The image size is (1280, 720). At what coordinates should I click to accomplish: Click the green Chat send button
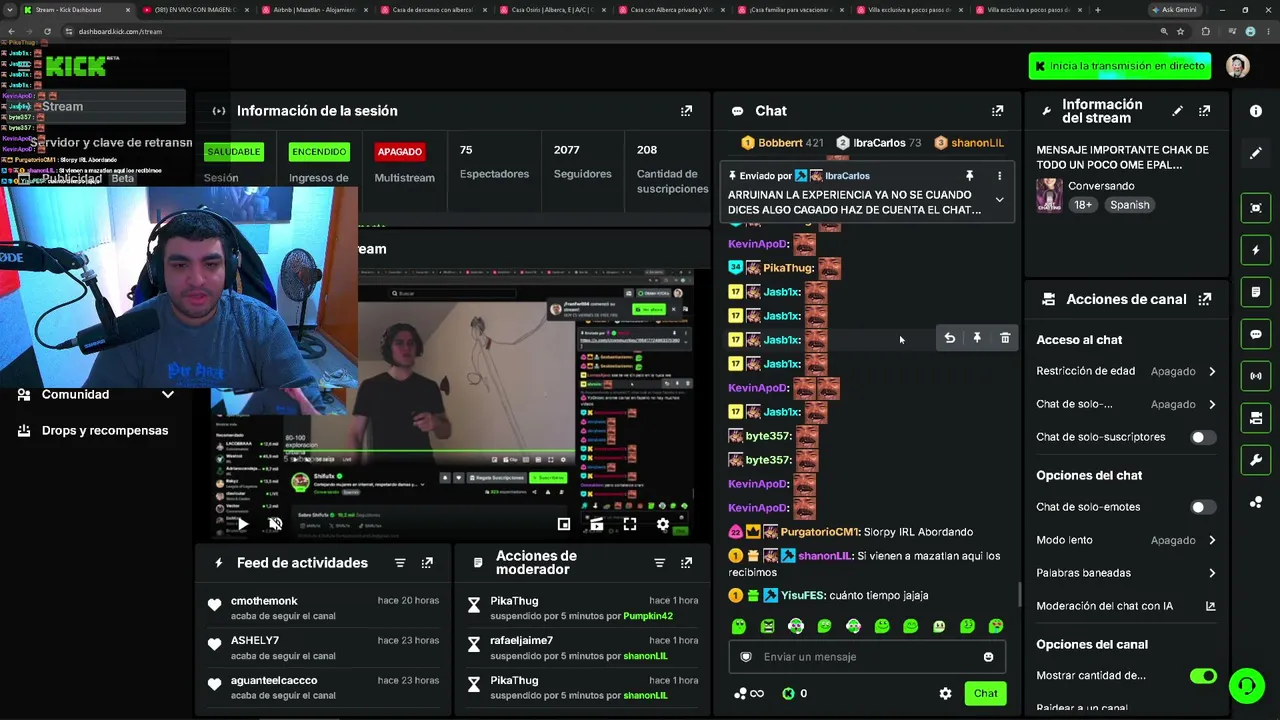(986, 694)
